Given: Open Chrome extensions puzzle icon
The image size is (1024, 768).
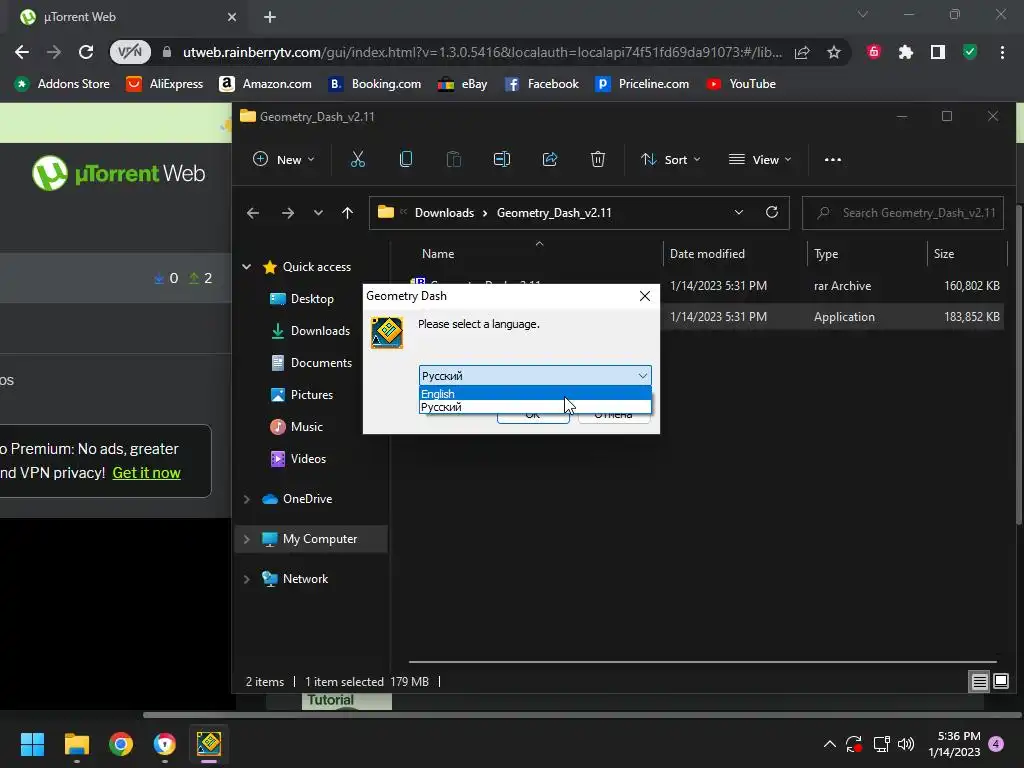Looking at the screenshot, I should pyautogui.click(x=905, y=52).
